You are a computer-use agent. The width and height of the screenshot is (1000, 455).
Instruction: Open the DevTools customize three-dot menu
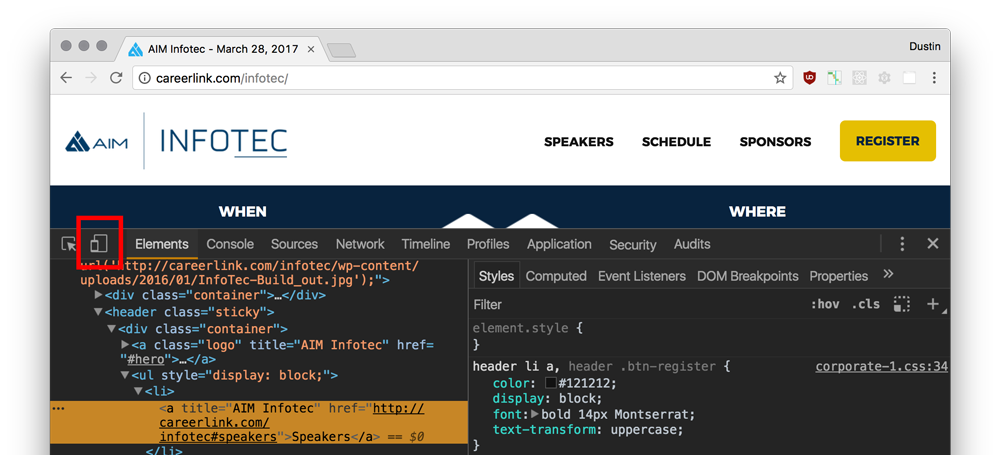(902, 244)
